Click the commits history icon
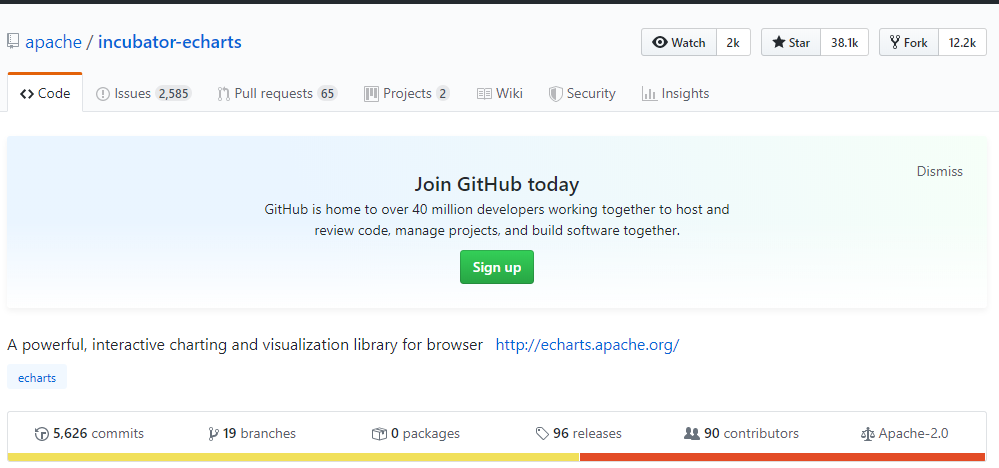999x468 pixels. pyautogui.click(x=41, y=434)
